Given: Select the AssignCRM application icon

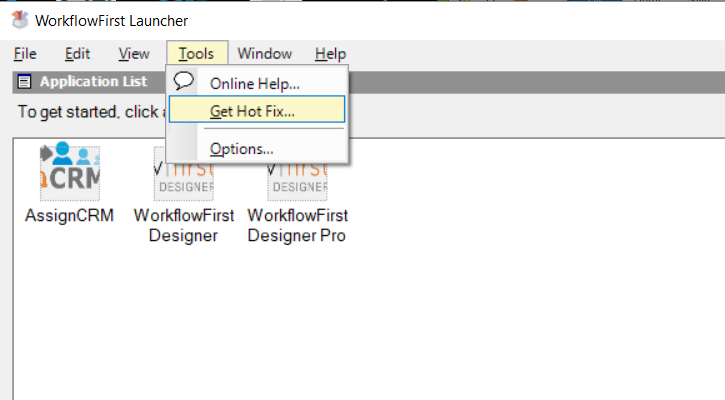Looking at the screenshot, I should 70,171.
